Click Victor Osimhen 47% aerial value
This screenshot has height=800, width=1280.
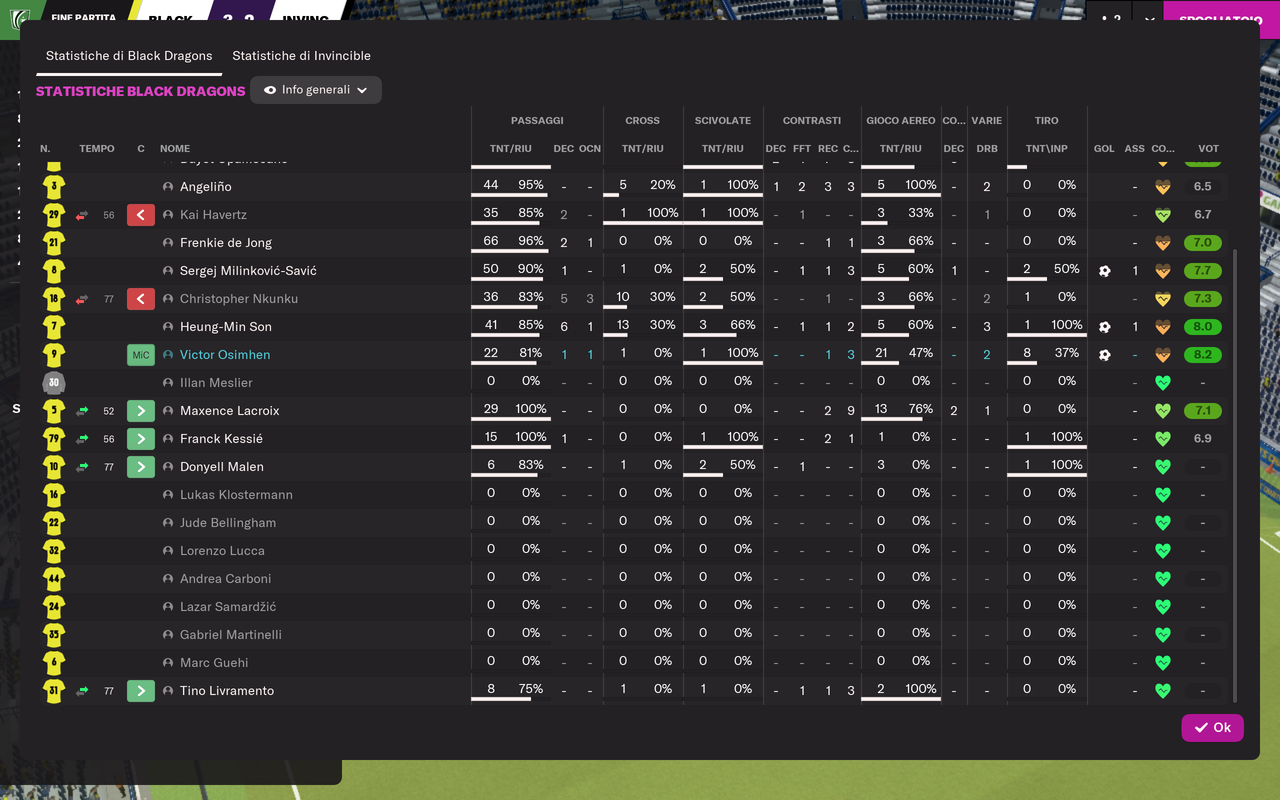[921, 353]
